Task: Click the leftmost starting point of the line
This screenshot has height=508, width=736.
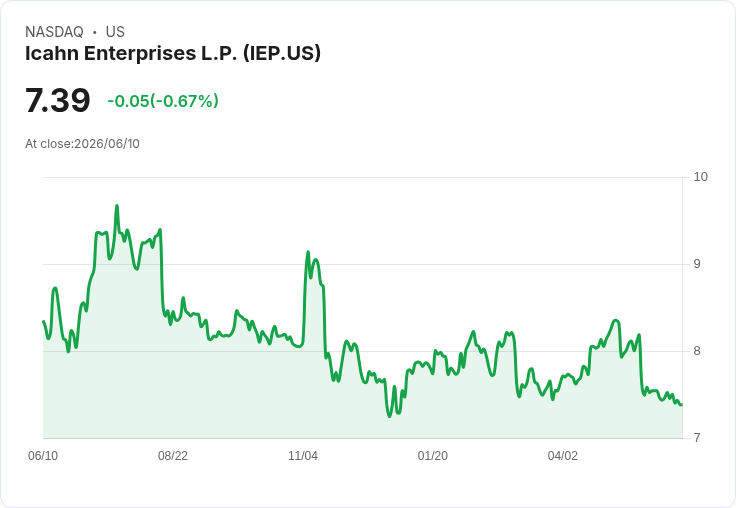Action: pyautogui.click(x=44, y=322)
